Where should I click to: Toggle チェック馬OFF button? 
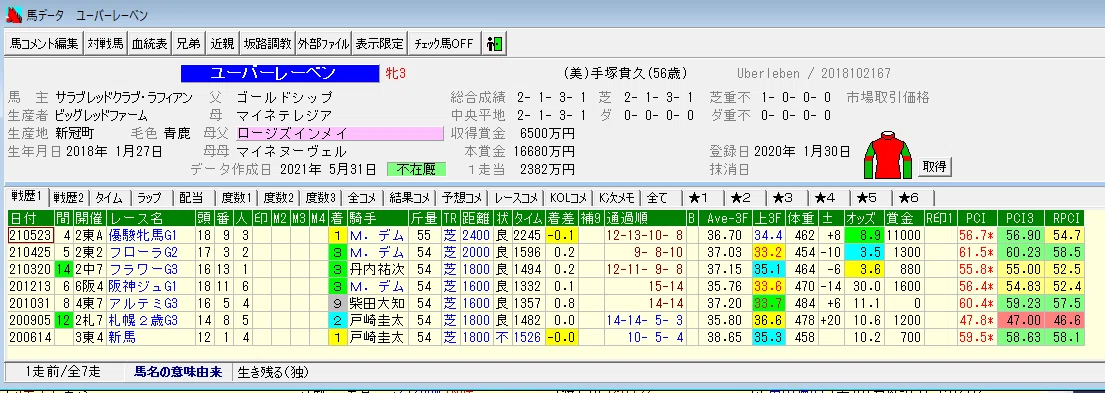tap(444, 44)
